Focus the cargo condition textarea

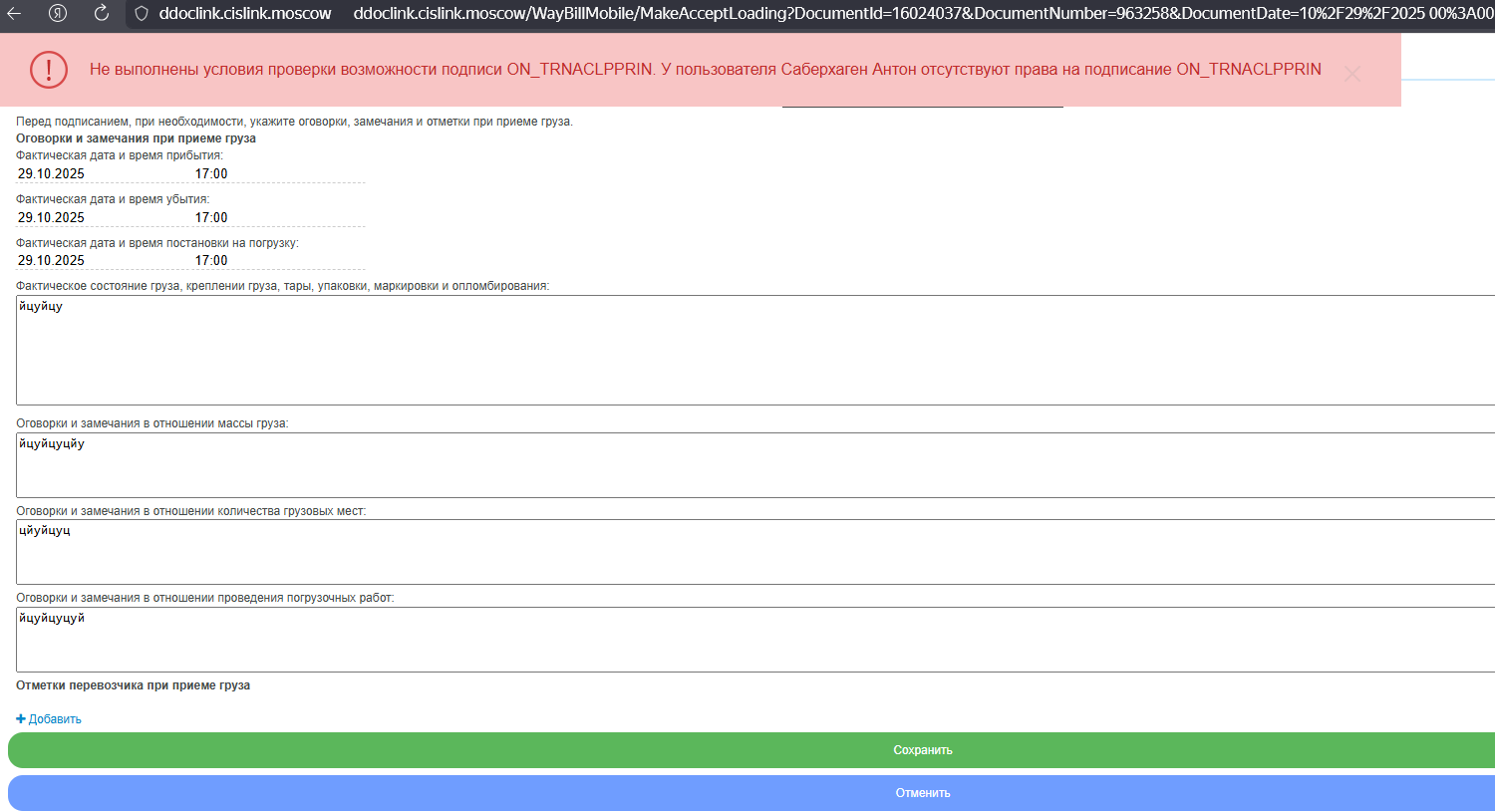pyautogui.click(x=755, y=350)
